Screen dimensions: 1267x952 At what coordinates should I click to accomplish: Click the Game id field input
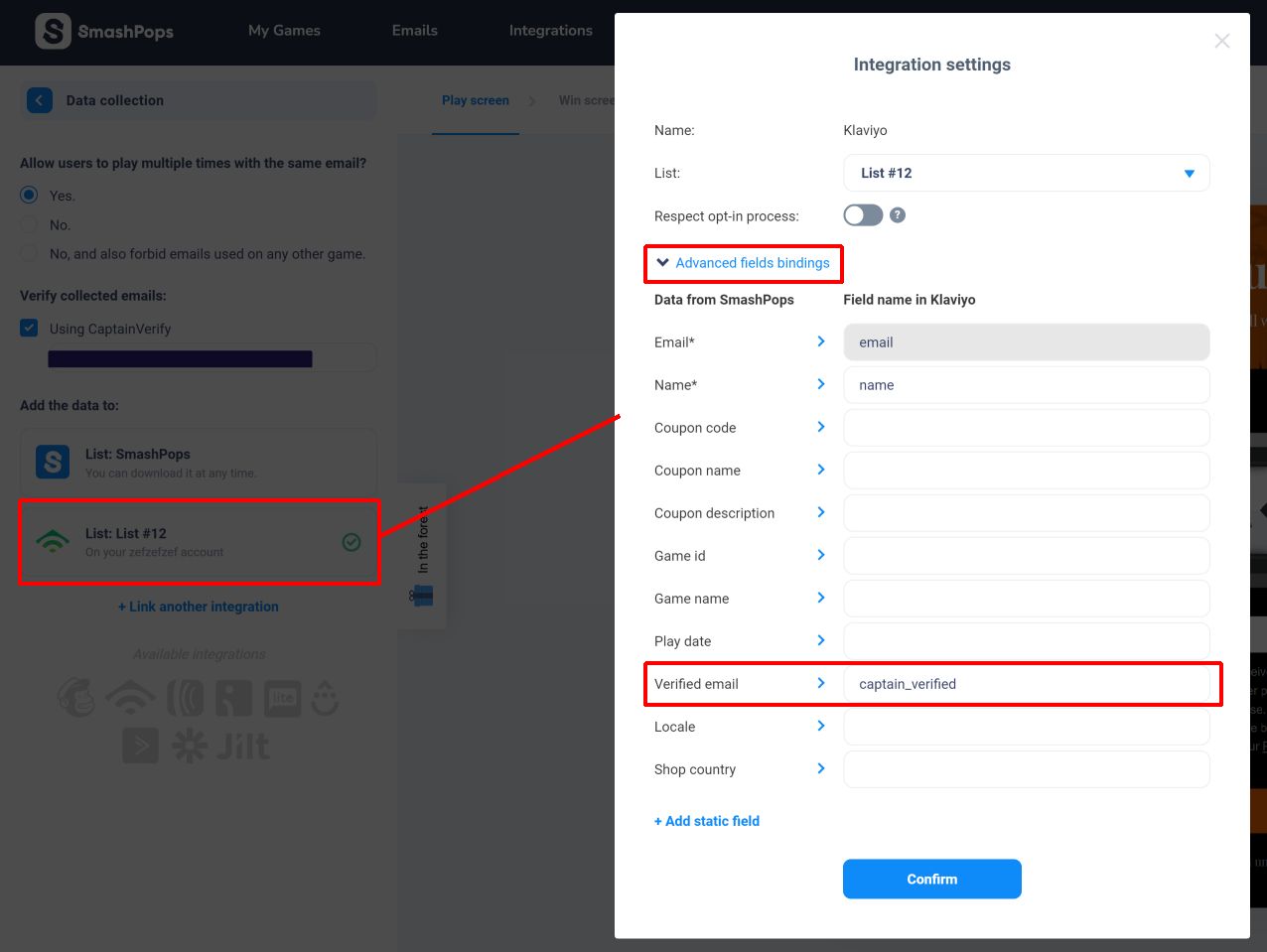[x=1027, y=555]
